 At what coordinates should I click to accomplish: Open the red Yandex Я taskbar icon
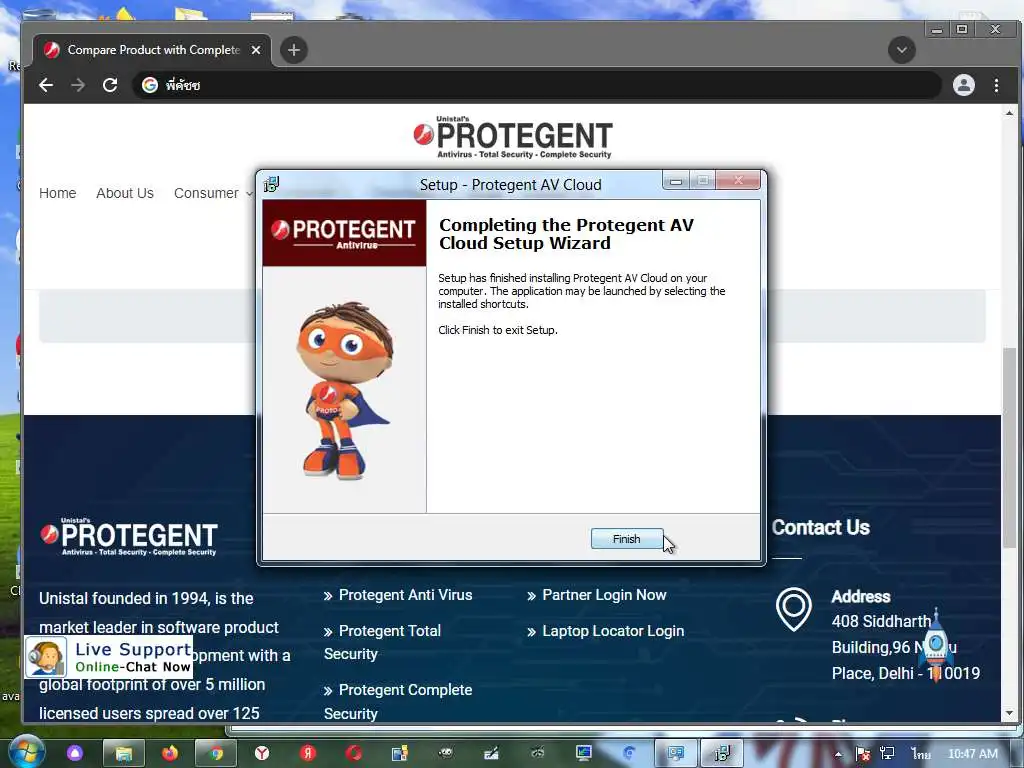(308, 754)
